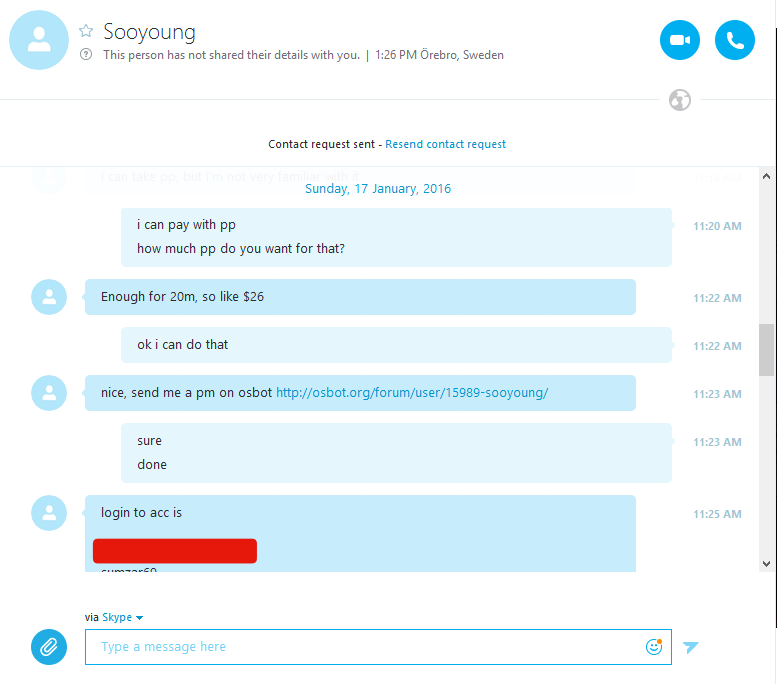The image size is (777, 684).
Task: Click the Sunday, 17 January, 2016 date header
Action: pyautogui.click(x=378, y=189)
